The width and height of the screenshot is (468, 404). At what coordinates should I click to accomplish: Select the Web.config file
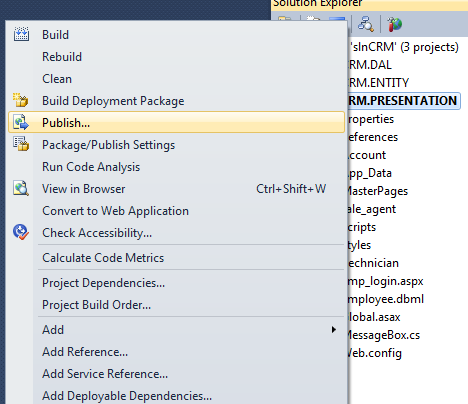click(374, 353)
